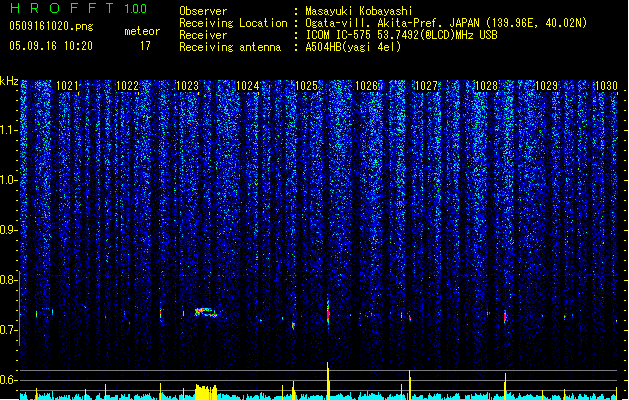Click the HROFFT 1.0.0 title text
Viewport: 629px width, 400px height.
click(79, 8)
